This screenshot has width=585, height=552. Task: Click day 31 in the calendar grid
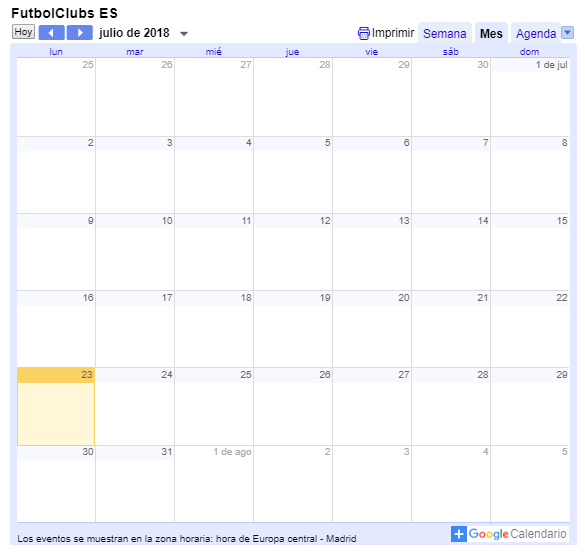(135, 484)
